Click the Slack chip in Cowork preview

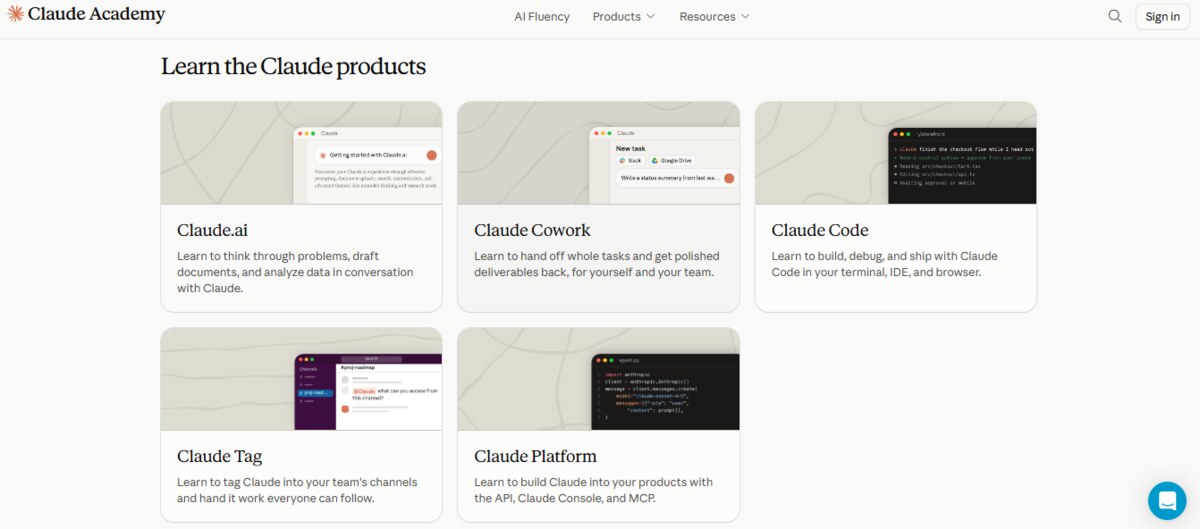click(630, 160)
